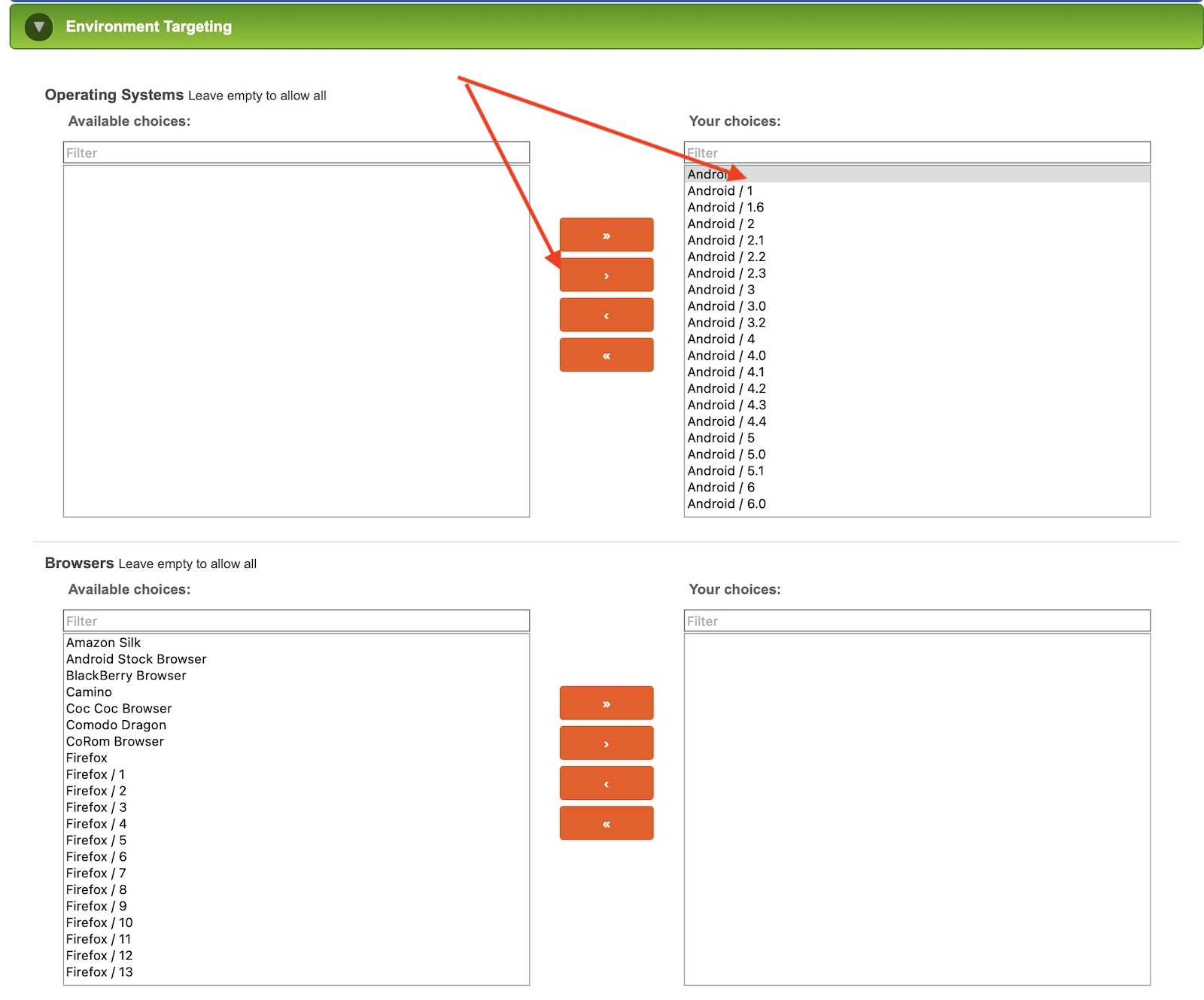This screenshot has height=1000, width=1204.
Task: Click add-selected arrow for Operating Systems
Action: point(606,275)
